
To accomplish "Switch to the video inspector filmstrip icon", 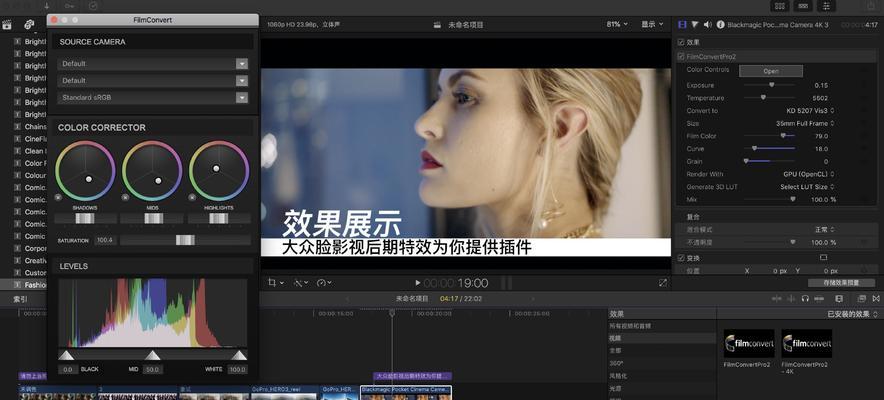I will [x=683, y=25].
